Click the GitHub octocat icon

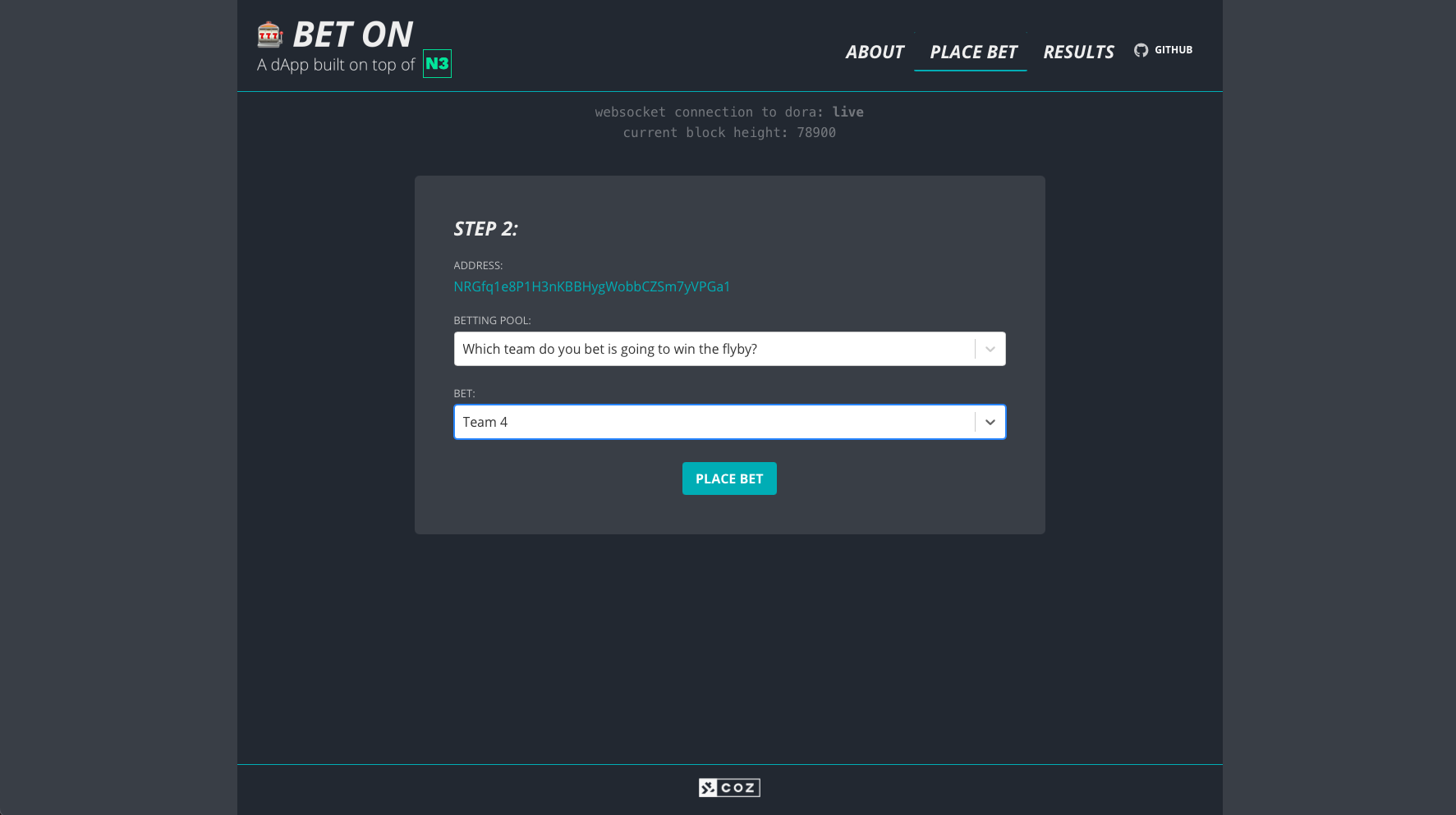1141,50
